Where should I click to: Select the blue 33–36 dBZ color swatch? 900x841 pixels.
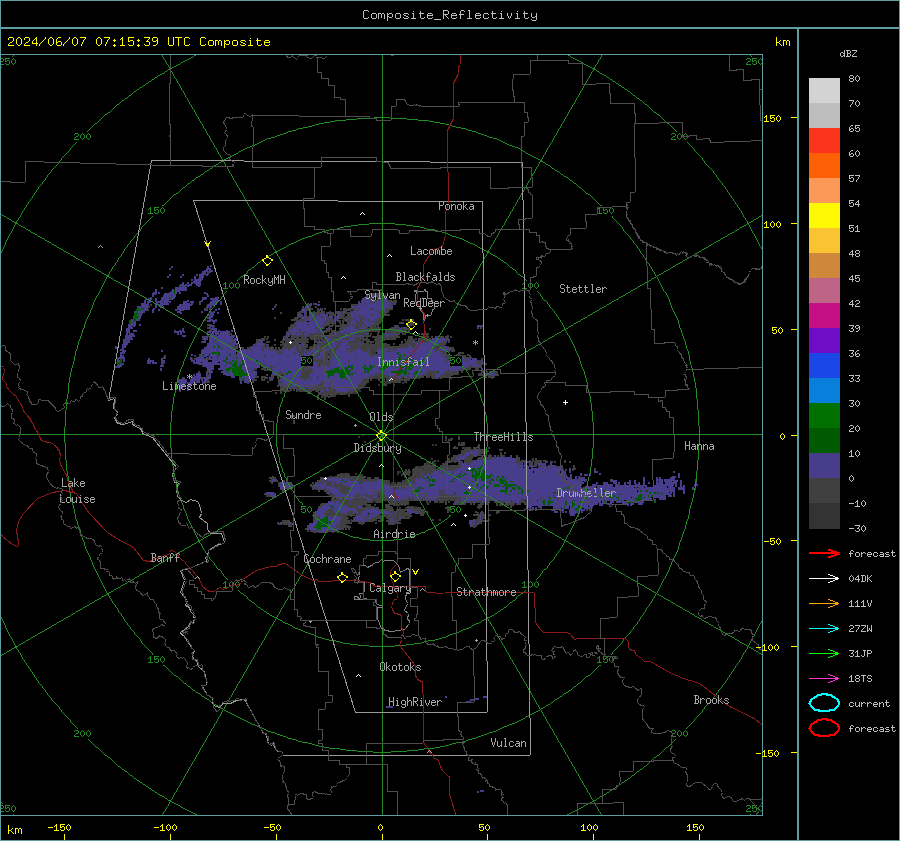tap(824, 365)
